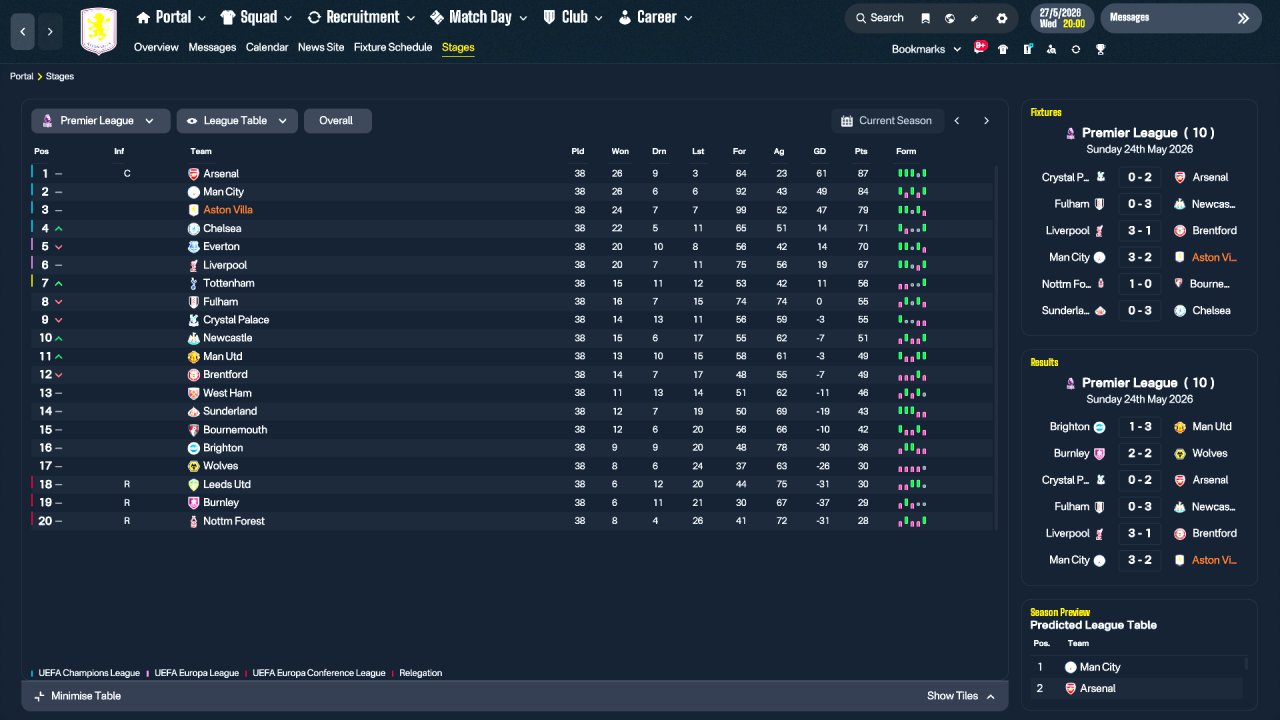Image resolution: width=1280 pixels, height=720 pixels.
Task: Open the Brighton 1 - 3 Man Utd result score
Action: [x=1139, y=427]
